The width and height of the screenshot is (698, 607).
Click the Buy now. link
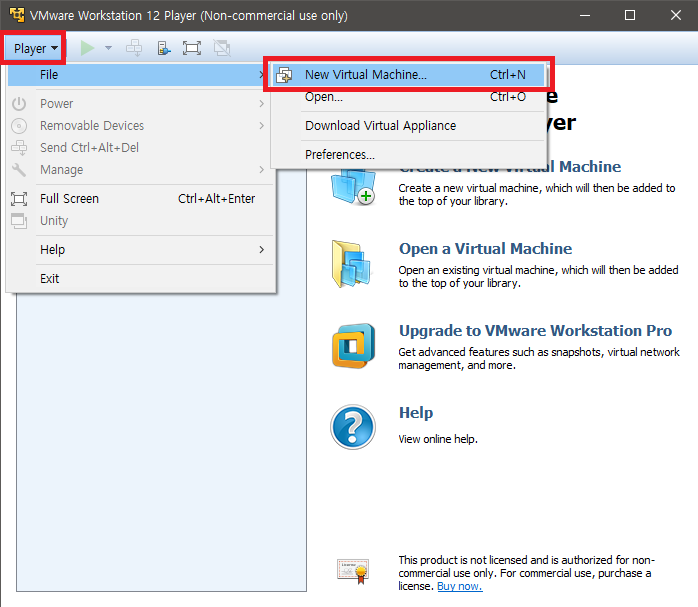[x=459, y=587]
